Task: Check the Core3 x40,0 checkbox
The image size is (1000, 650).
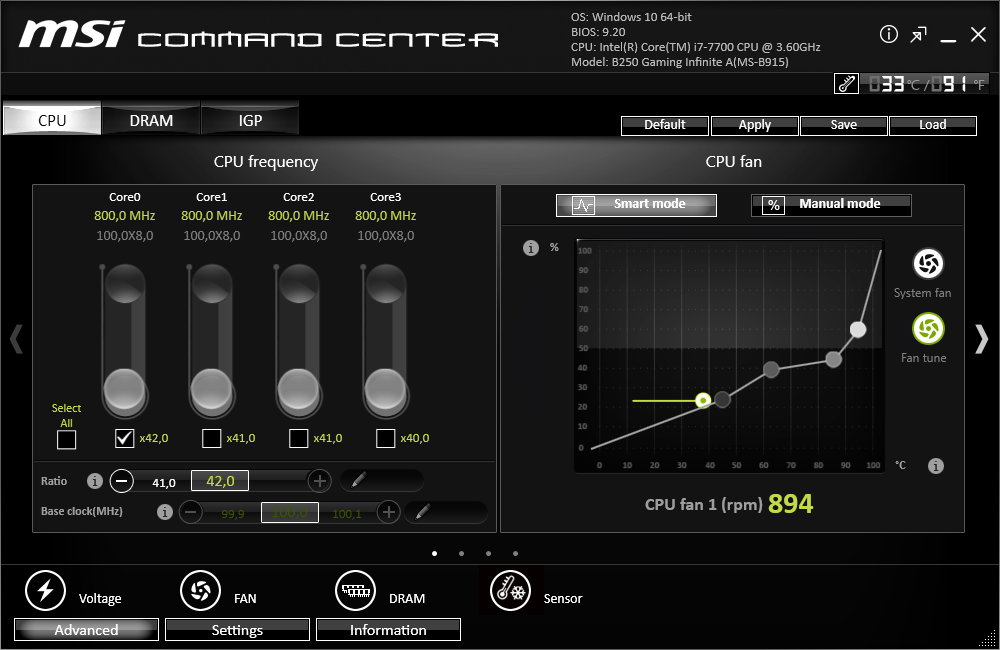Action: pos(385,438)
